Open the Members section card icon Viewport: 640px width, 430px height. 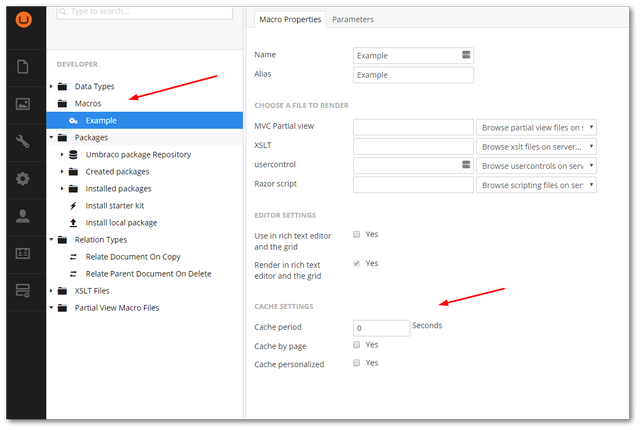coord(23,253)
